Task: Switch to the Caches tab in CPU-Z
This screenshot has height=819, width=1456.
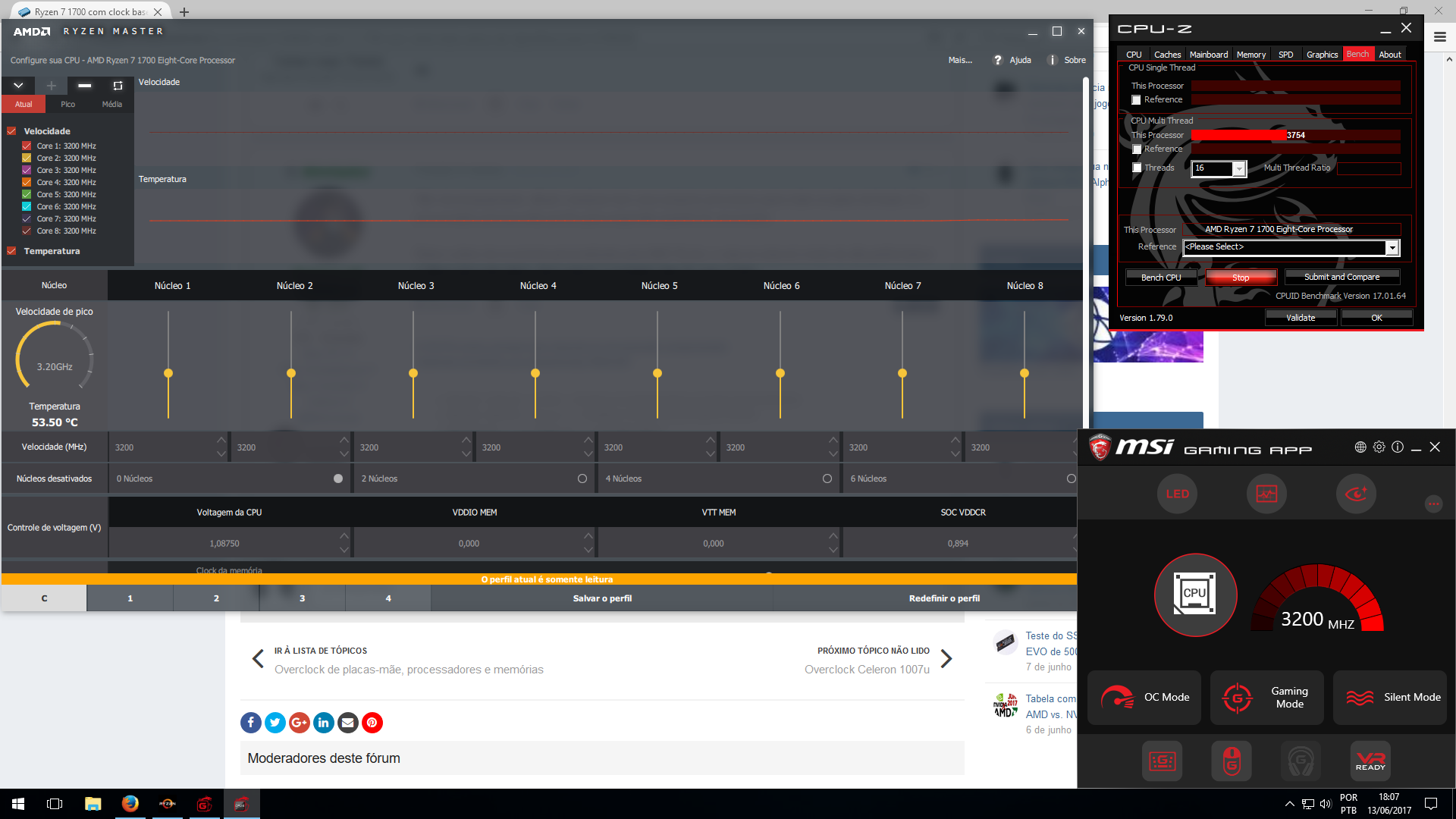Action: click(x=1167, y=55)
